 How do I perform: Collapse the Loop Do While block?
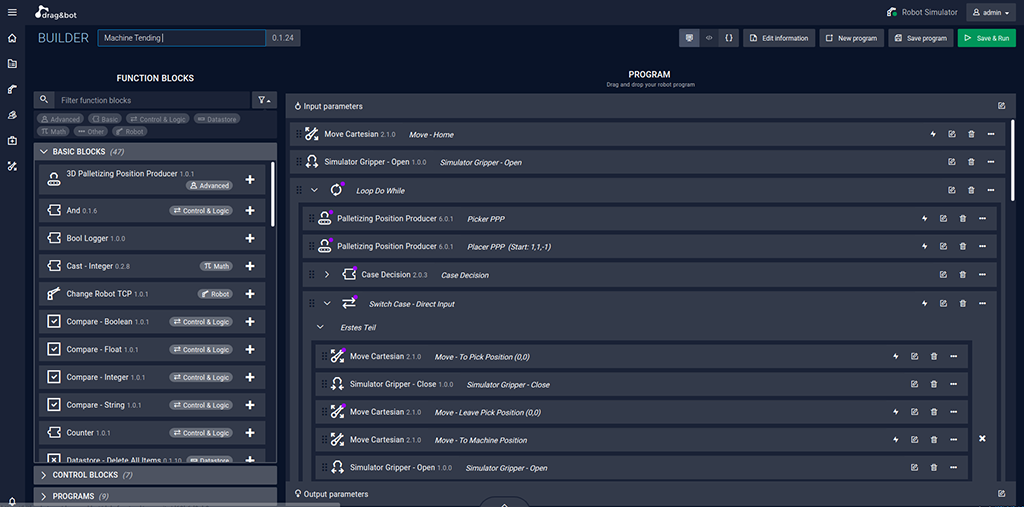(314, 190)
